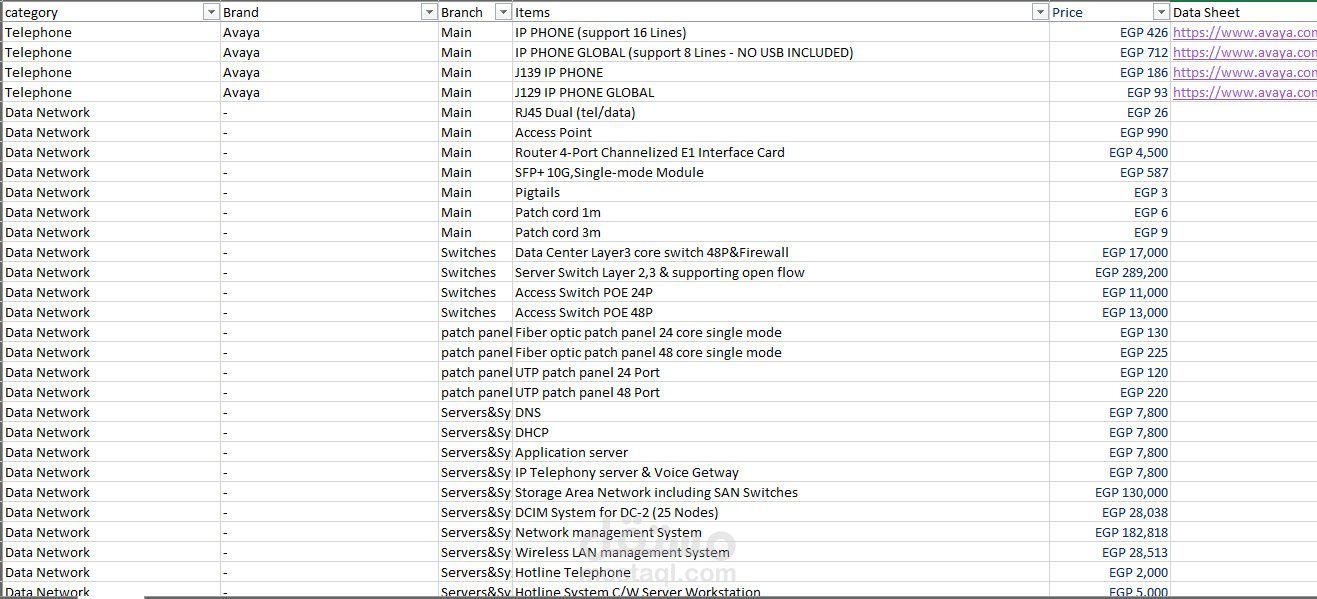Select price cell 'EGP 130,000'
Screen dimensions: 1317x599
1110,492
